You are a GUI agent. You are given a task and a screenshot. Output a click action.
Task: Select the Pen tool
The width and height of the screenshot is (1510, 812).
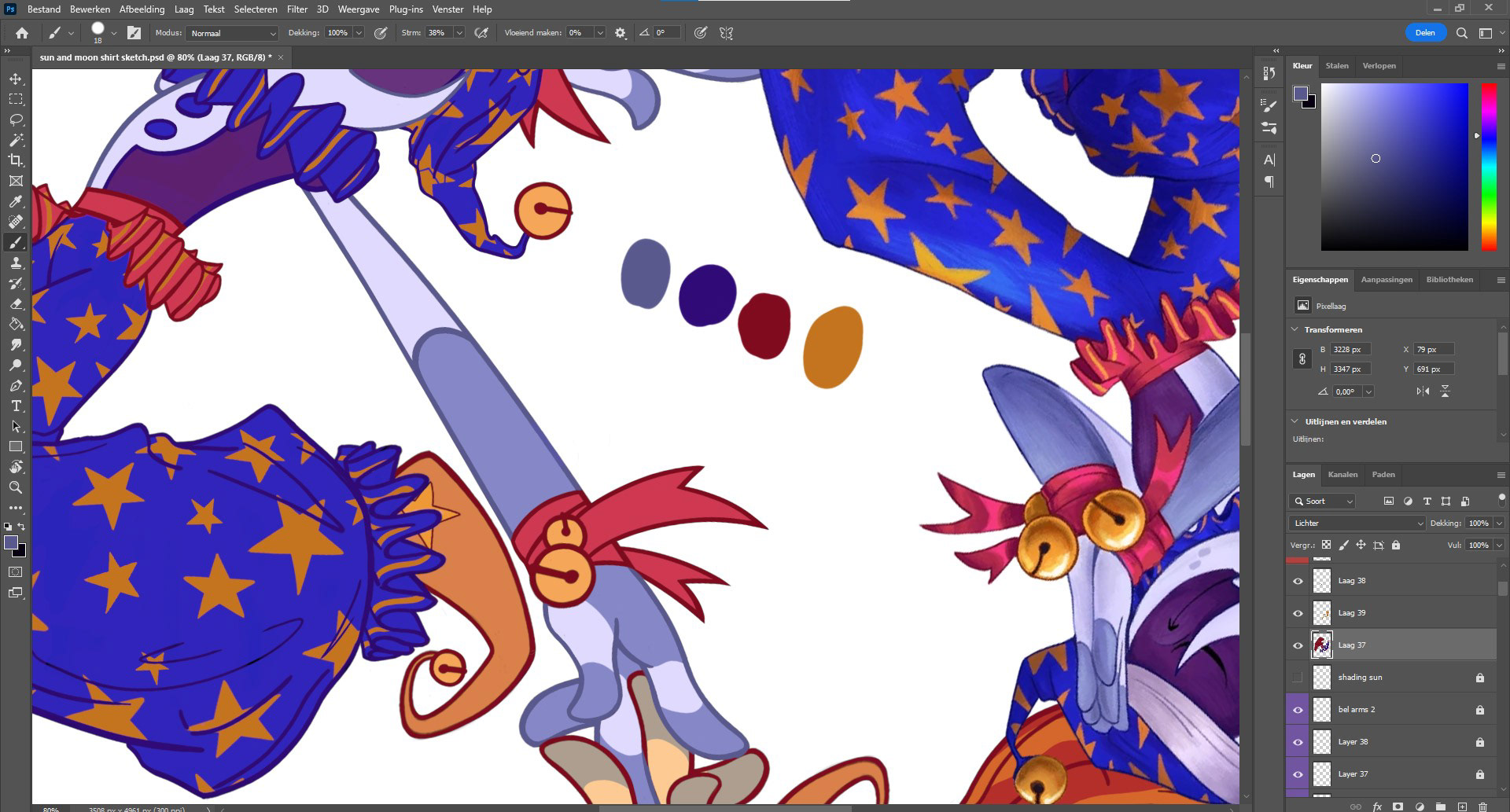16,385
